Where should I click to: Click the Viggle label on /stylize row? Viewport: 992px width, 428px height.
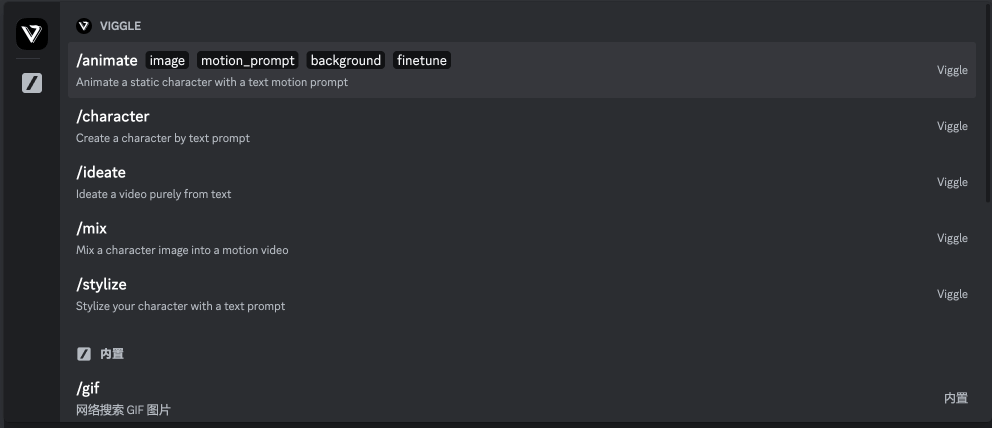[x=952, y=294]
